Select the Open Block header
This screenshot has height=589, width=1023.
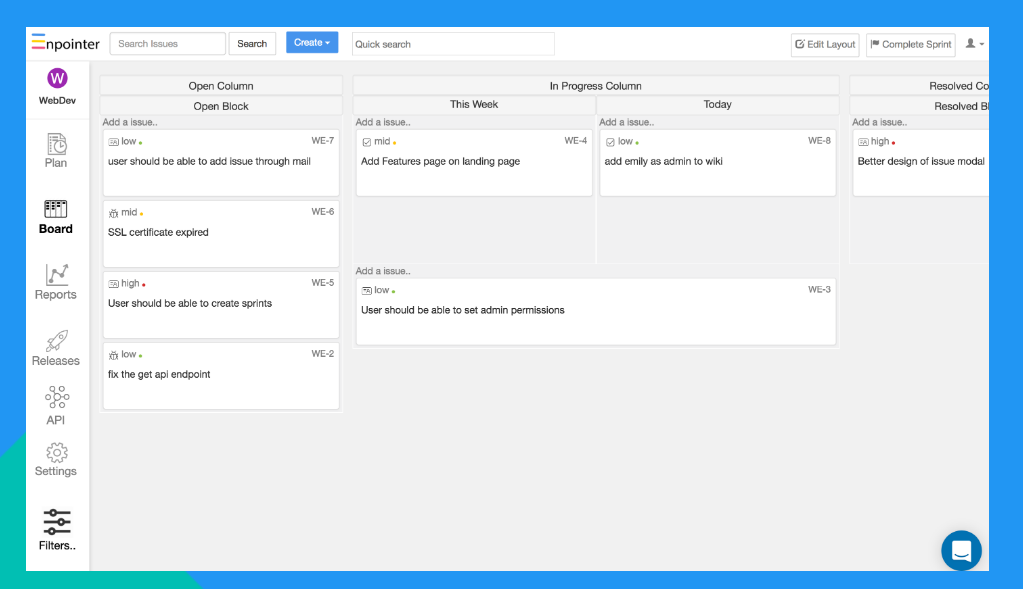coord(221,106)
